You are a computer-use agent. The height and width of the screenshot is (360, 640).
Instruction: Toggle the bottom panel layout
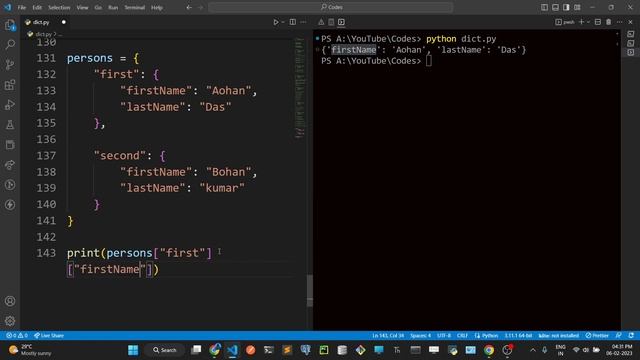[556, 7]
